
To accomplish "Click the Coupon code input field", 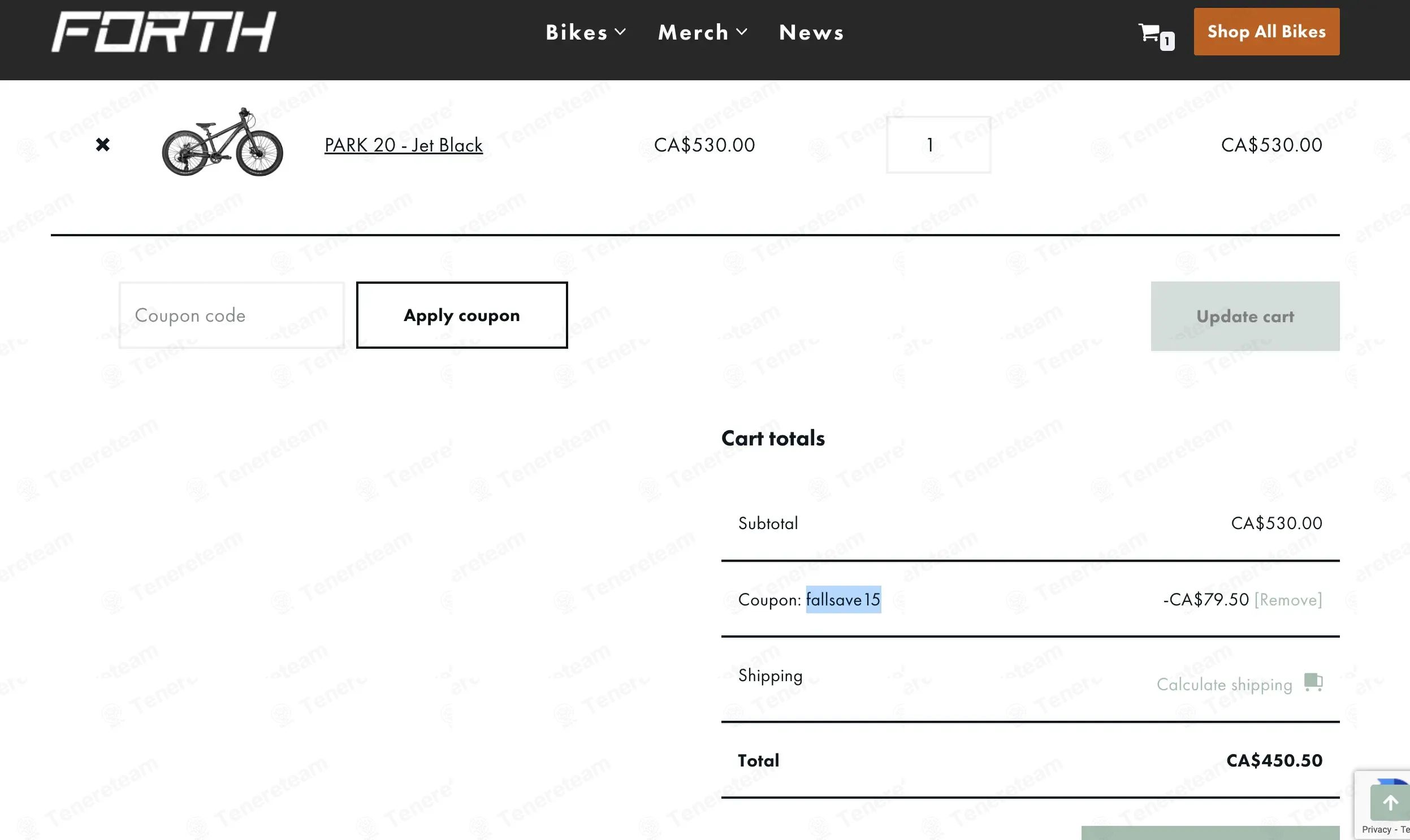I will 231,315.
